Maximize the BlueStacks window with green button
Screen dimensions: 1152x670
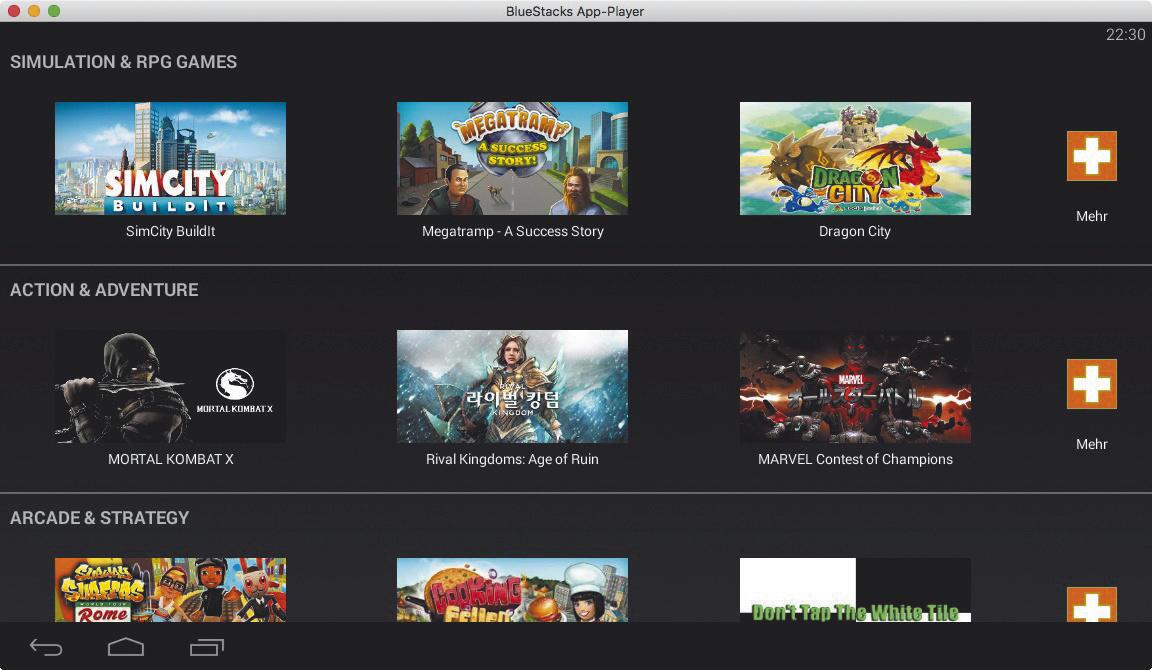(54, 11)
